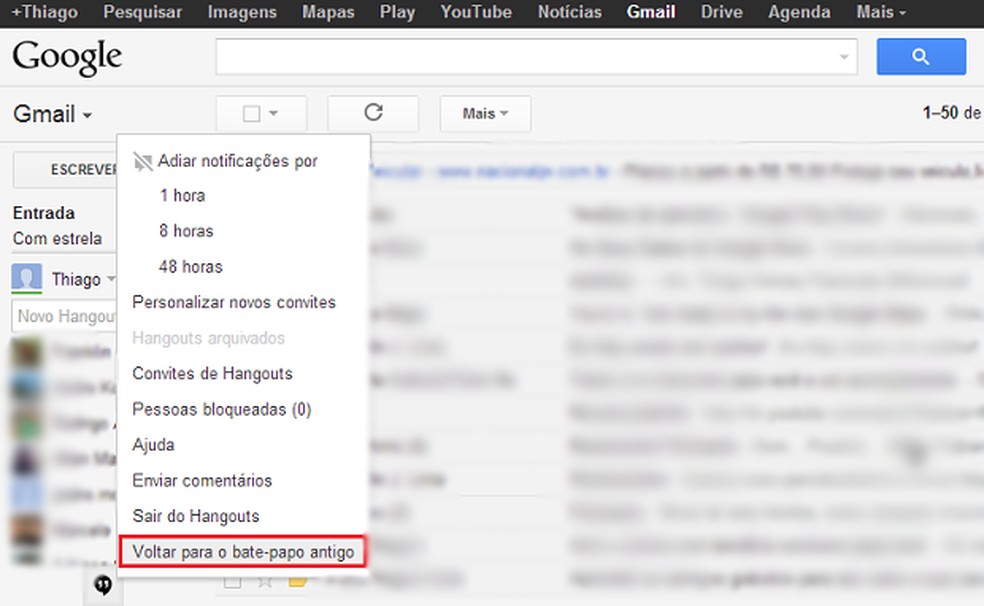Open Agenda in the top bar
984x606 pixels.
click(799, 12)
